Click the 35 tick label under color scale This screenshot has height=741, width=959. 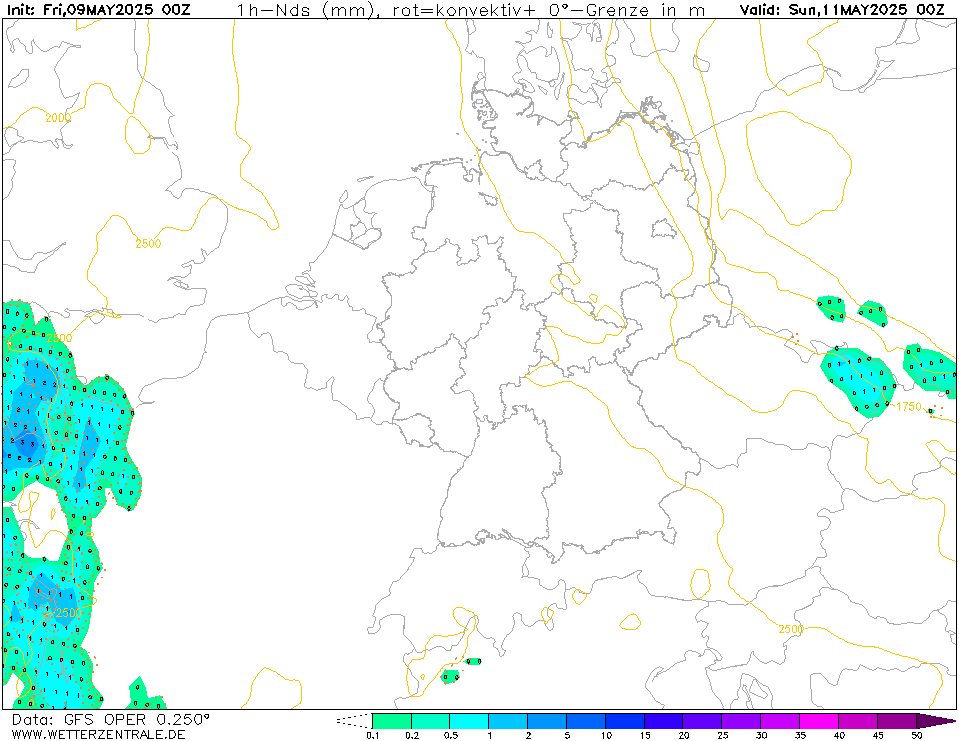800,735
